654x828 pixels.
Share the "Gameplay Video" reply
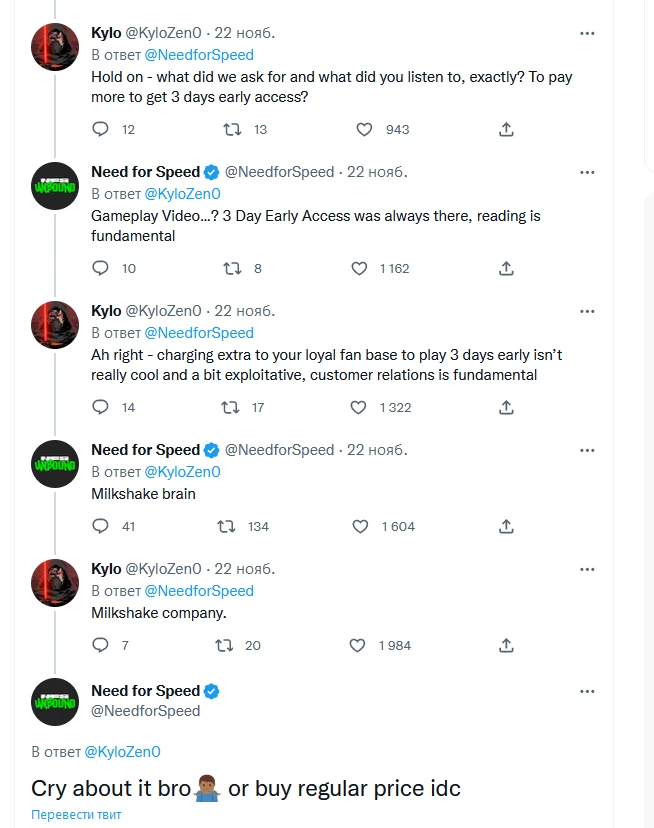[506, 268]
